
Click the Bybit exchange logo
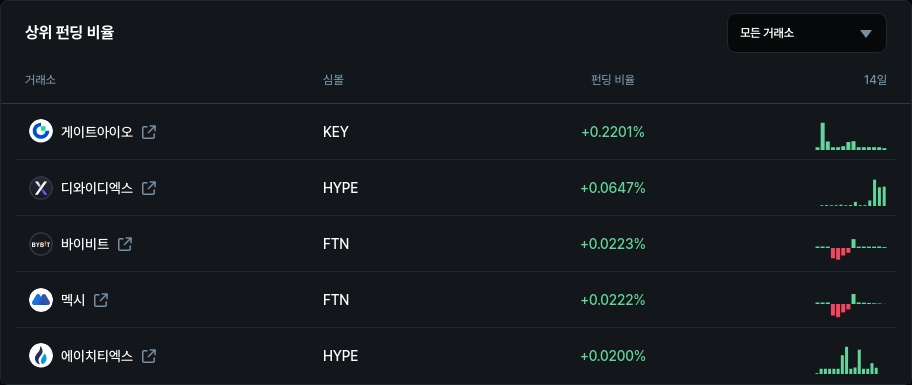click(41, 244)
